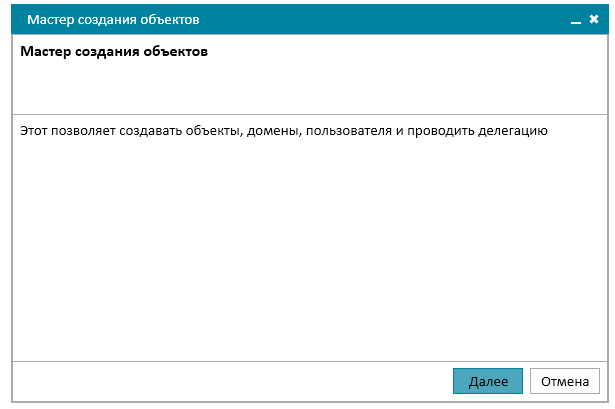The image size is (615, 409).
Task: Click the footer area left of Далее
Action: [x=231, y=381]
